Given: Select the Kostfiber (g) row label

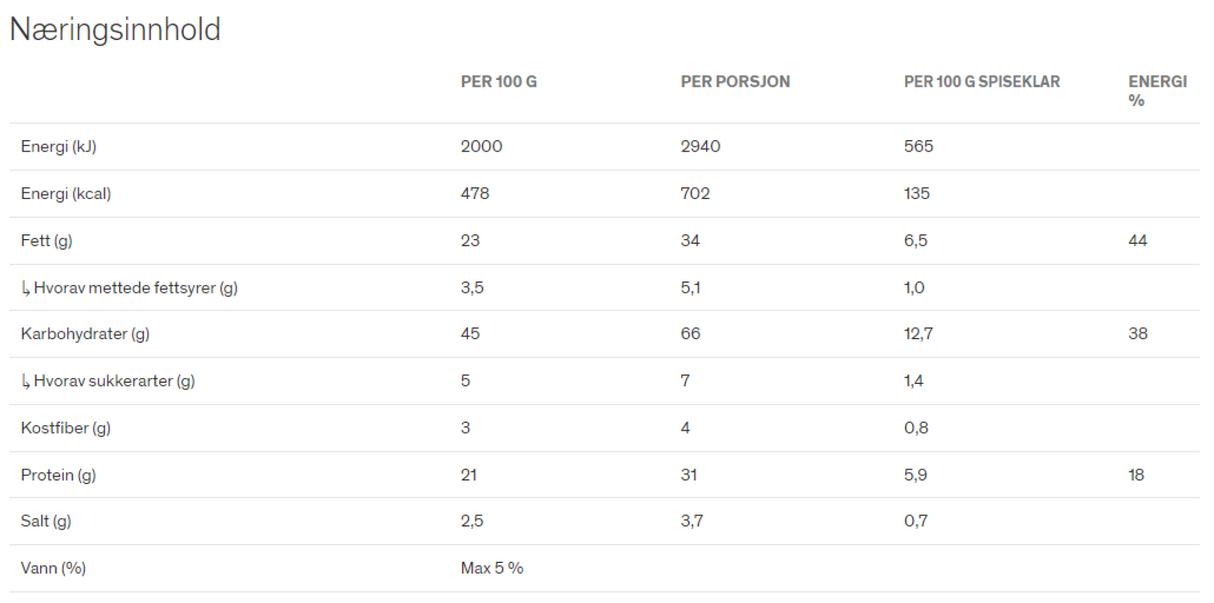Looking at the screenshot, I should (x=66, y=428).
